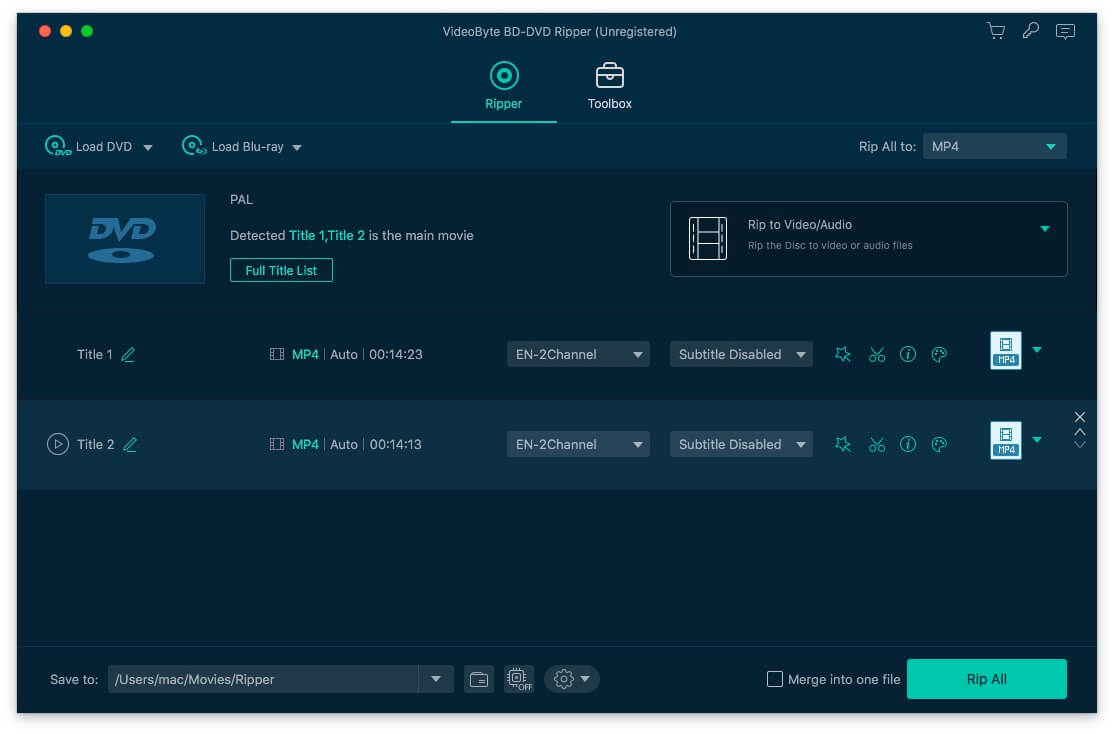The width and height of the screenshot is (1114, 734).
Task: Switch to the Toolbox tab
Action: (x=609, y=87)
